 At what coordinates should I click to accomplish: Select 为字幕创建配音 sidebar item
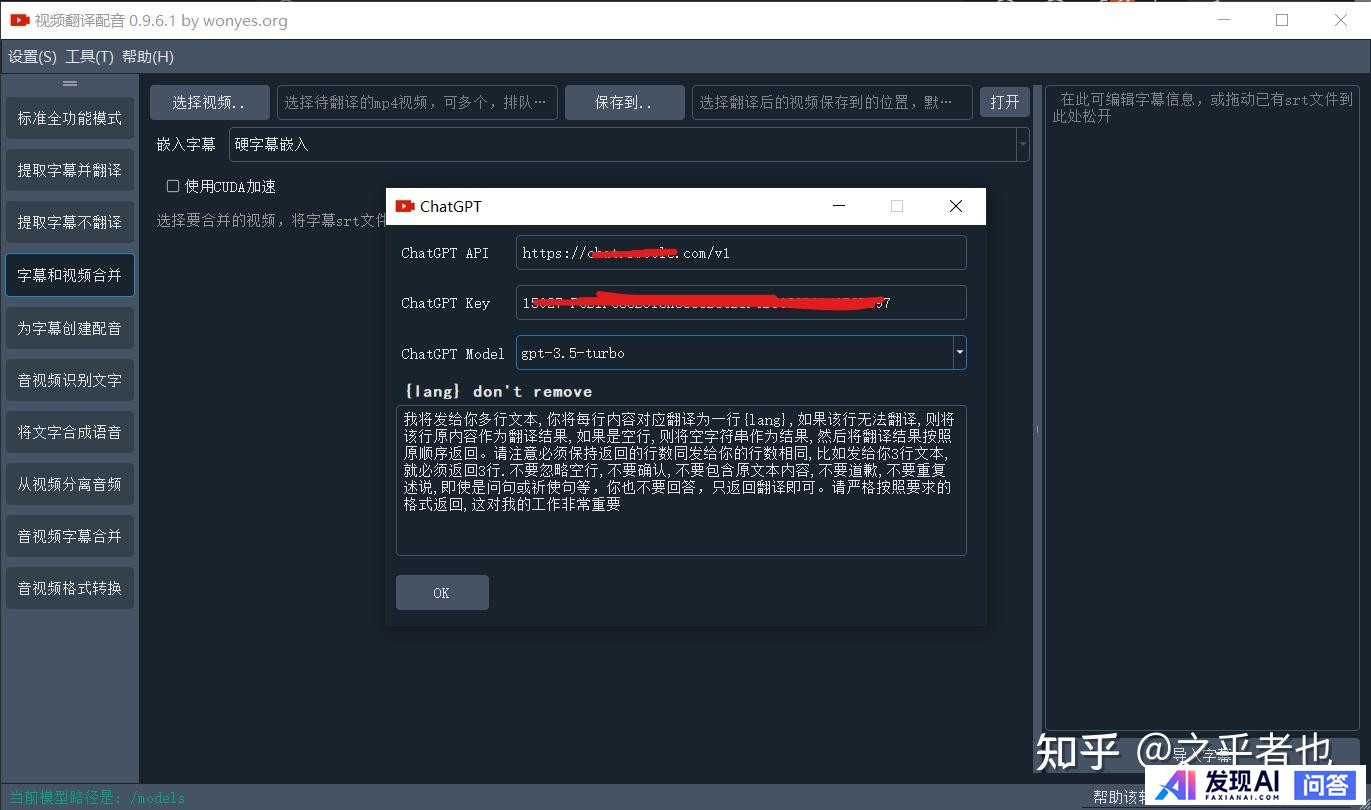point(69,328)
